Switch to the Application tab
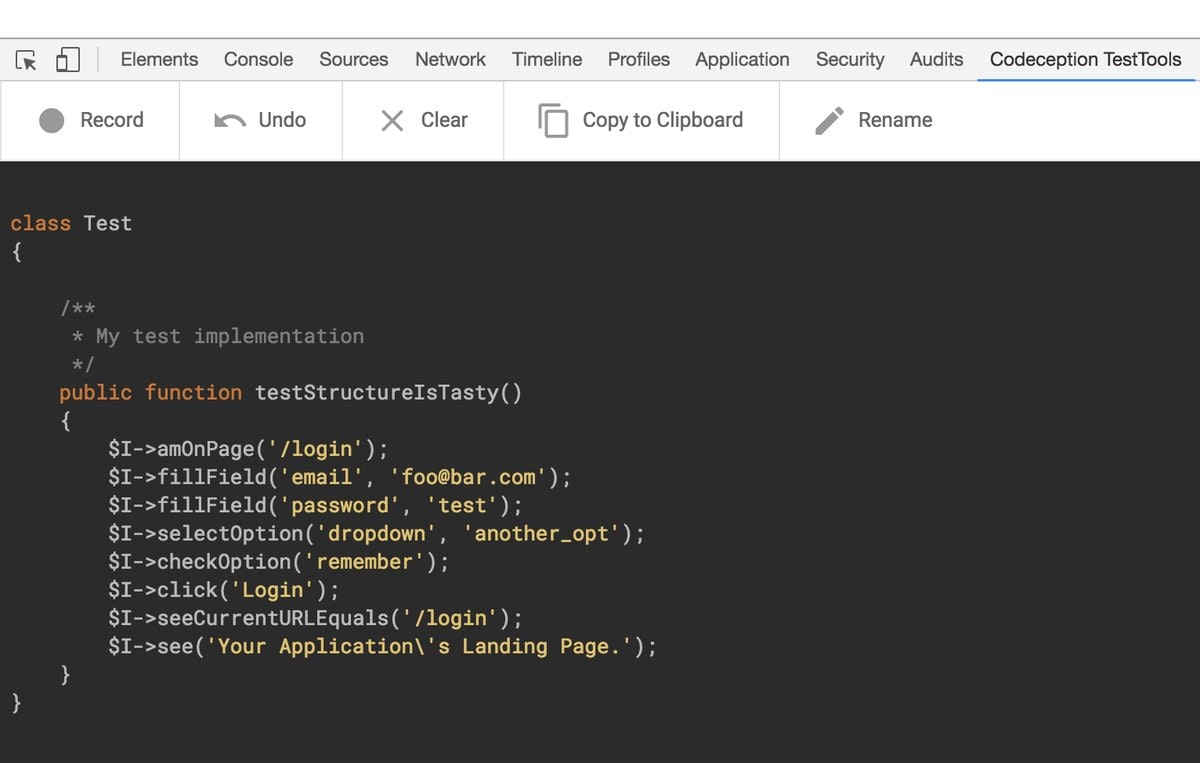This screenshot has height=763, width=1200. (x=742, y=60)
